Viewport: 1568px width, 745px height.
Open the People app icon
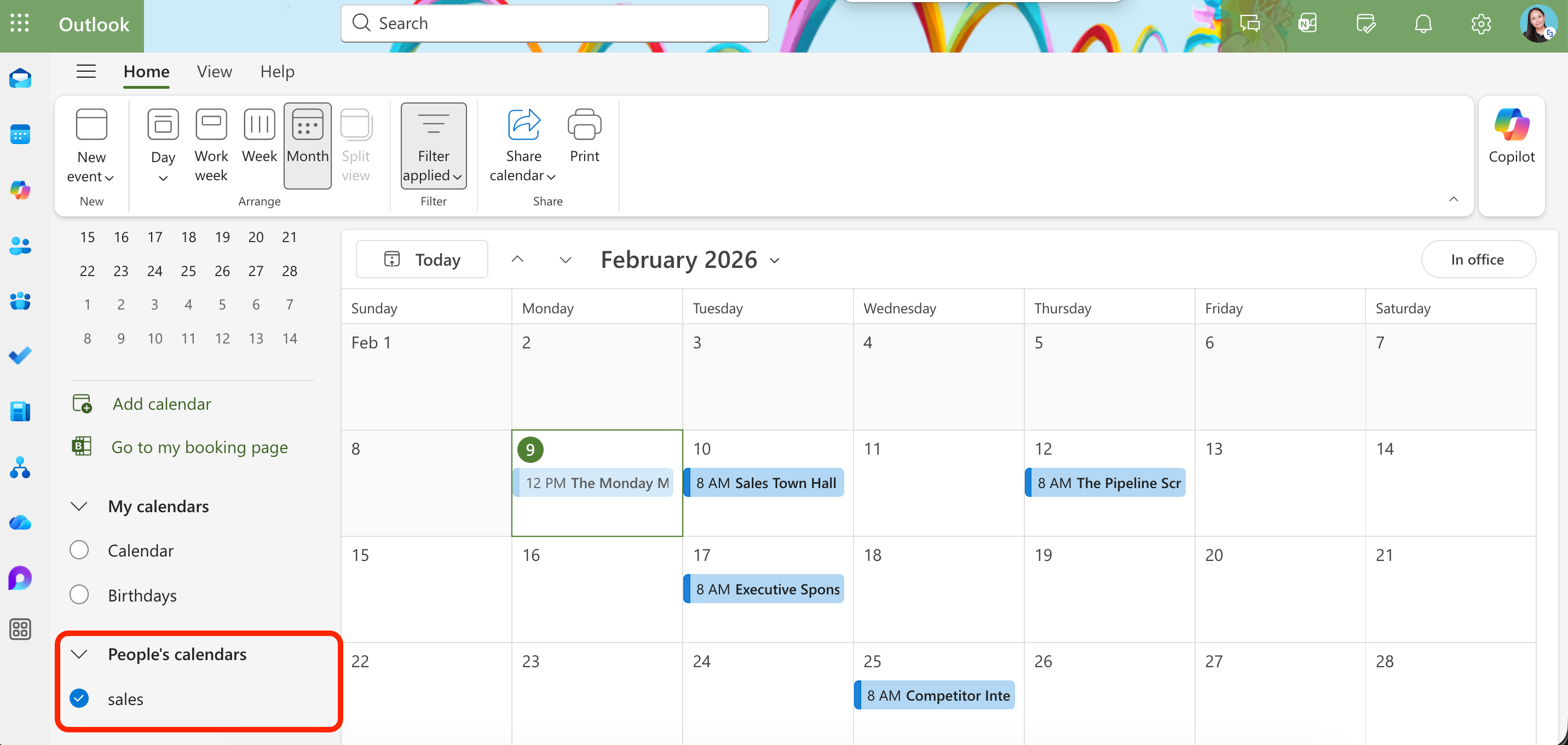pyautogui.click(x=20, y=245)
